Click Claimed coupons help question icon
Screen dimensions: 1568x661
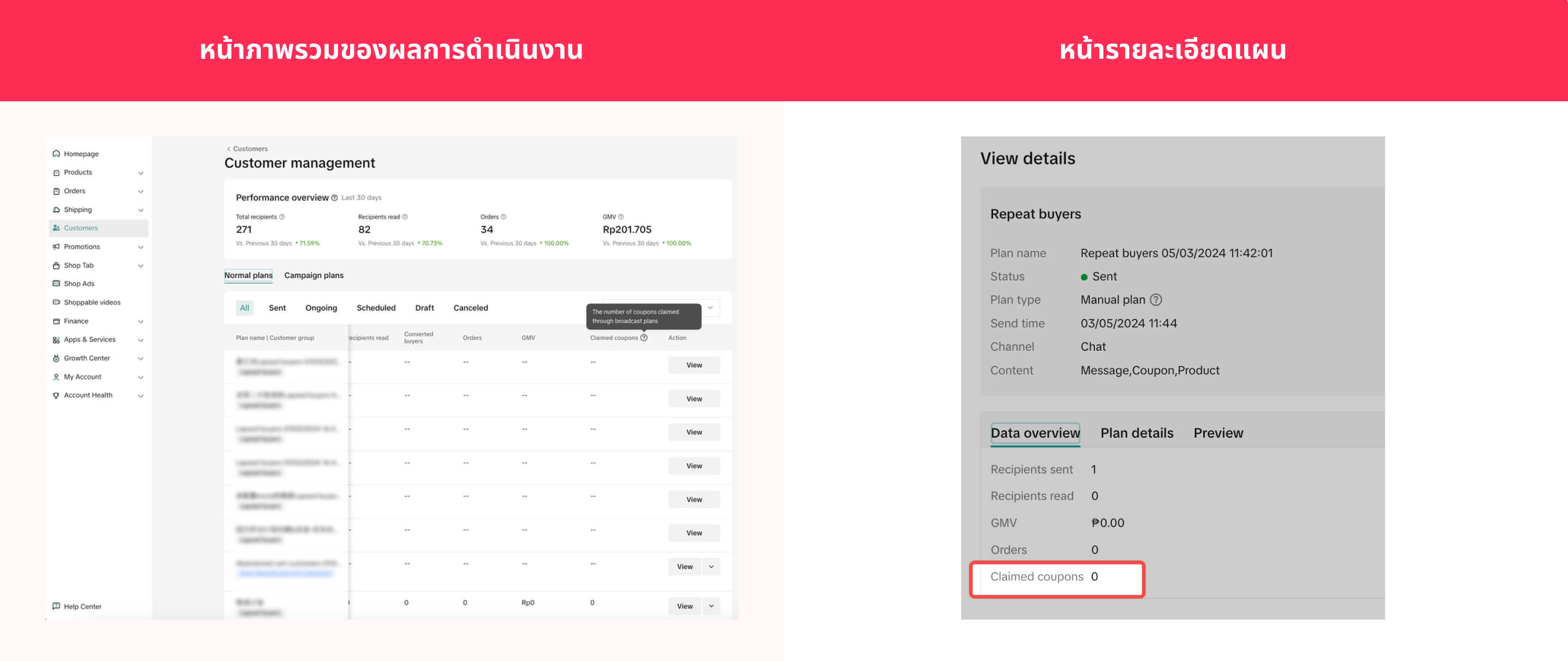[x=644, y=338]
